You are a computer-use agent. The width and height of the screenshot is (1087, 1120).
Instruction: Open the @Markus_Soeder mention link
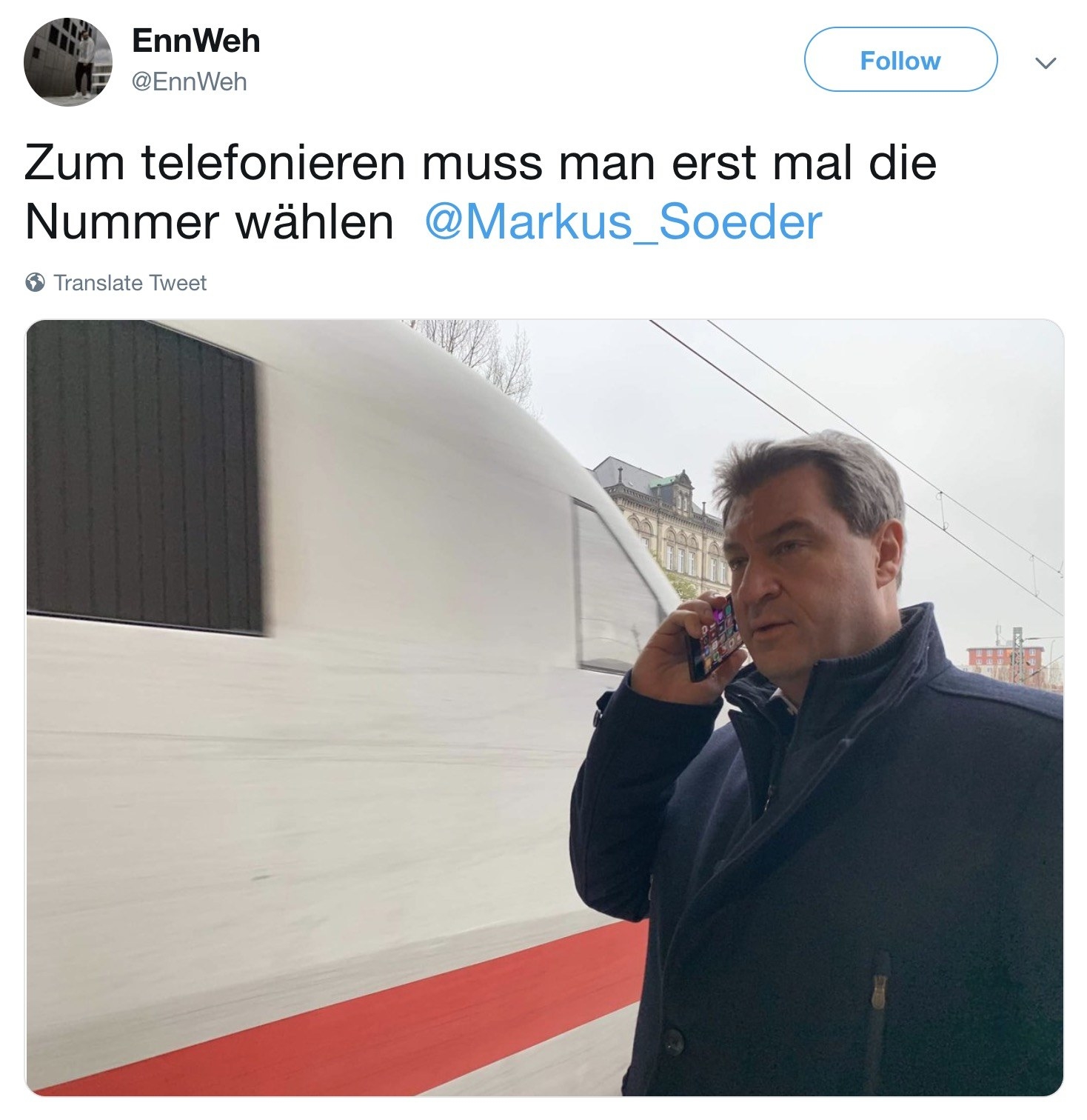[x=623, y=221]
